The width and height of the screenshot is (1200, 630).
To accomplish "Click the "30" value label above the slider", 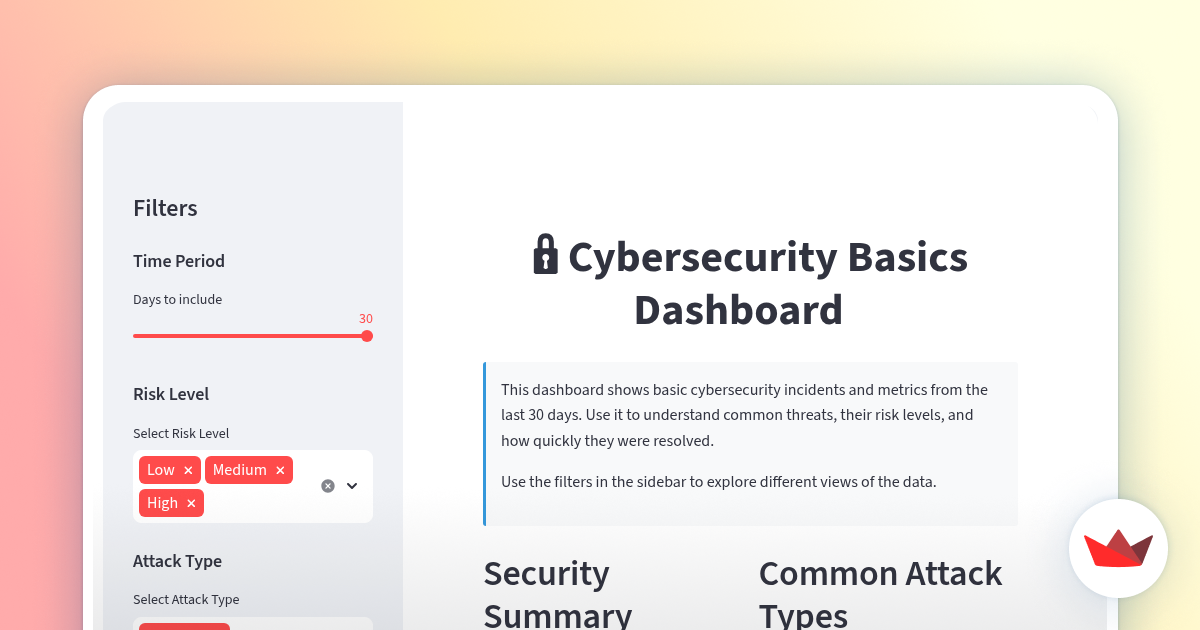I will (x=366, y=319).
